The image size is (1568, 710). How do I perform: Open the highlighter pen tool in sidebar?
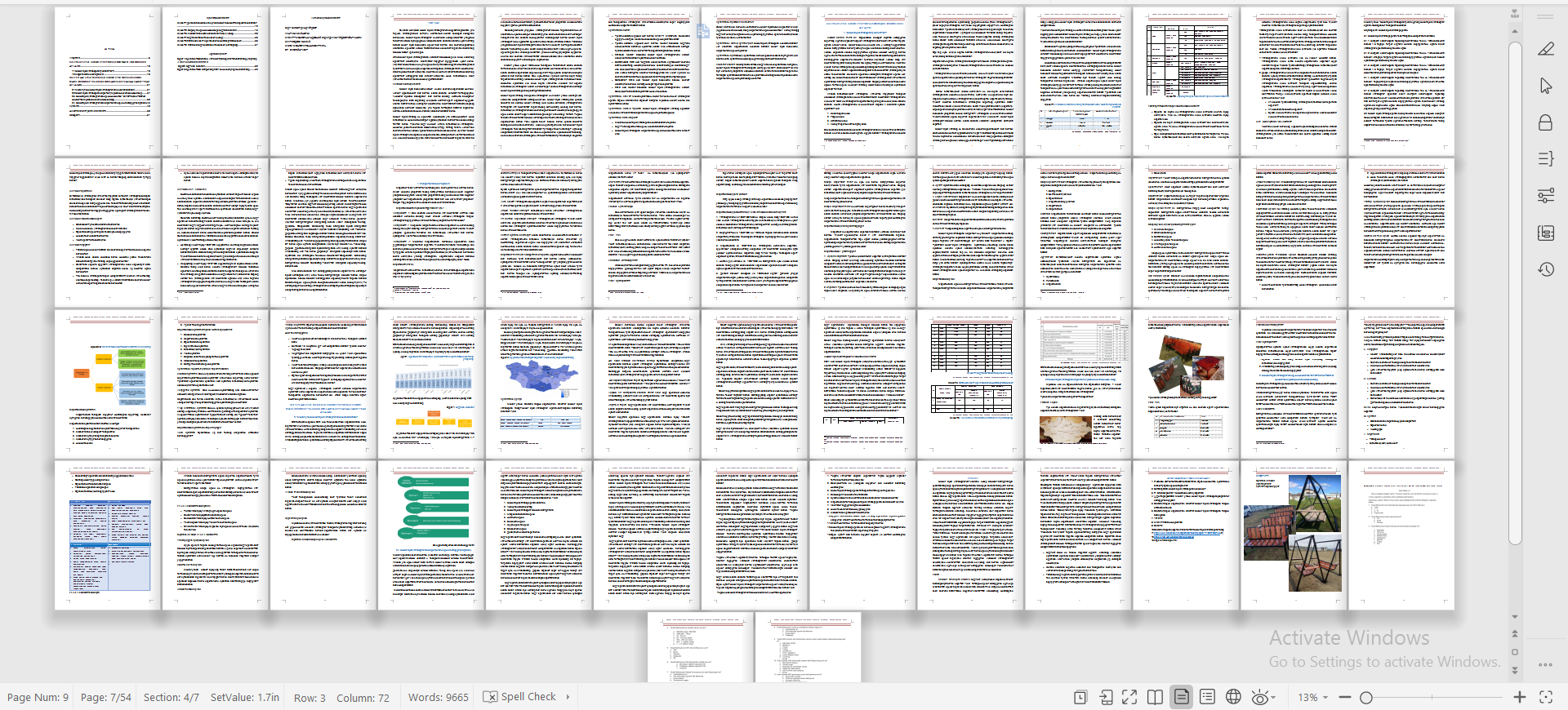[x=1545, y=50]
